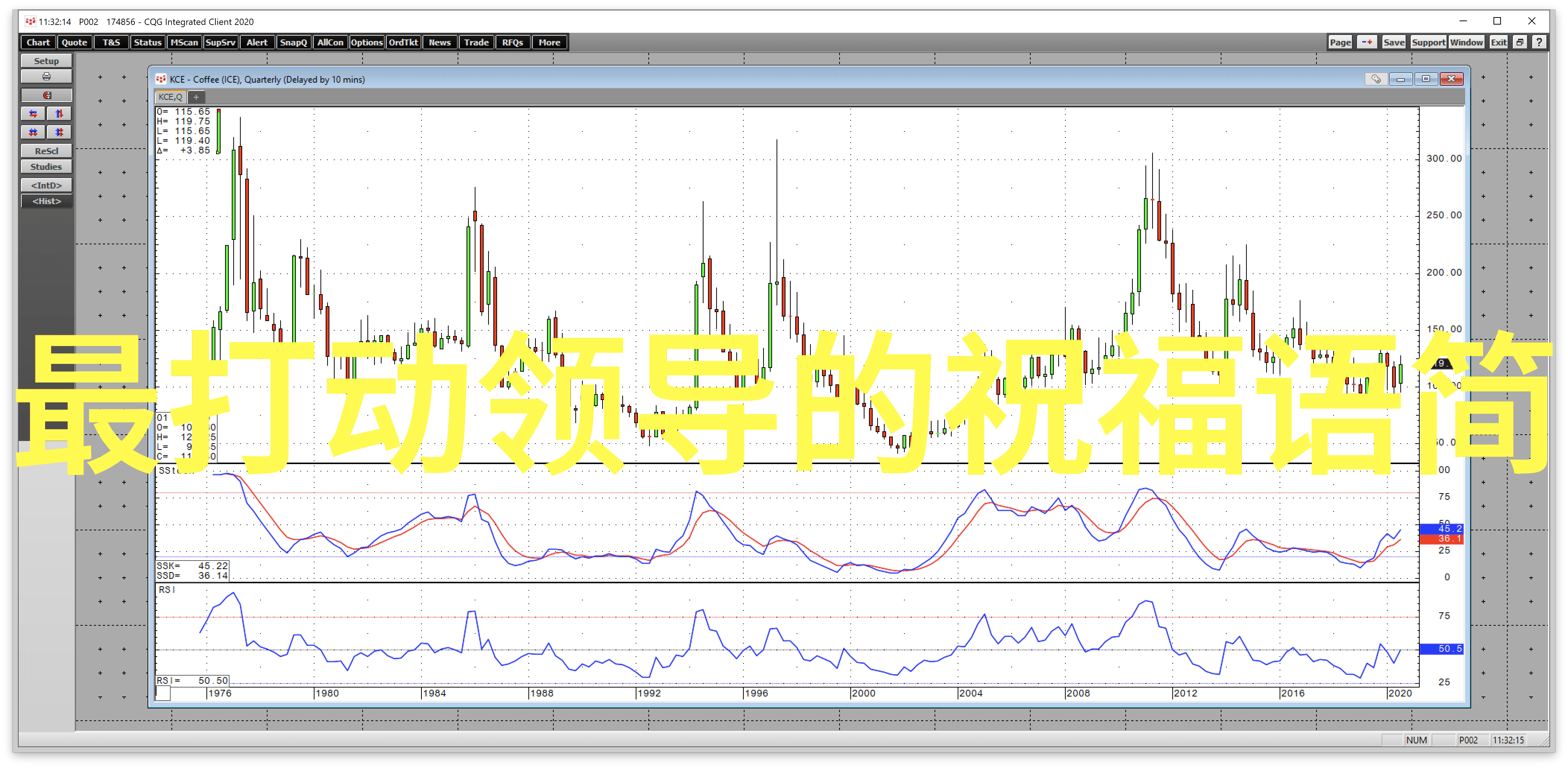Open the News item

click(x=439, y=42)
